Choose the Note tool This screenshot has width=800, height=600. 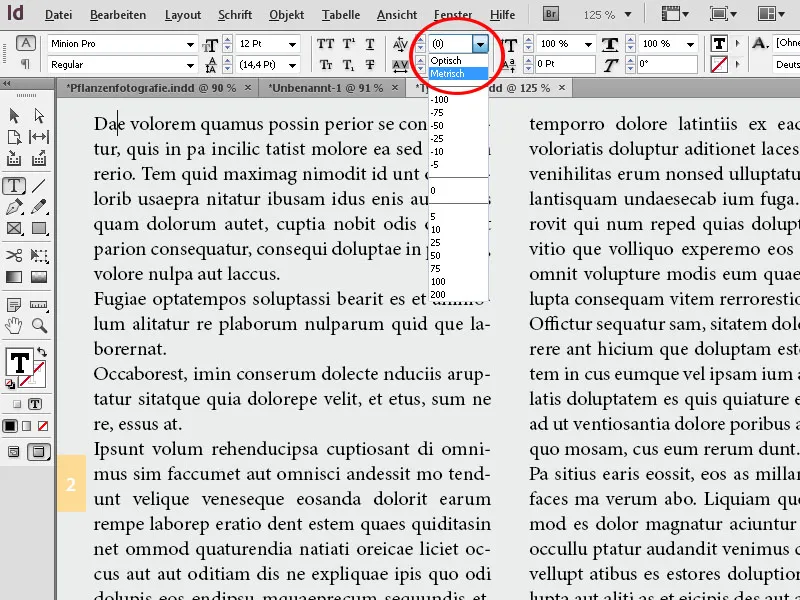[14, 305]
